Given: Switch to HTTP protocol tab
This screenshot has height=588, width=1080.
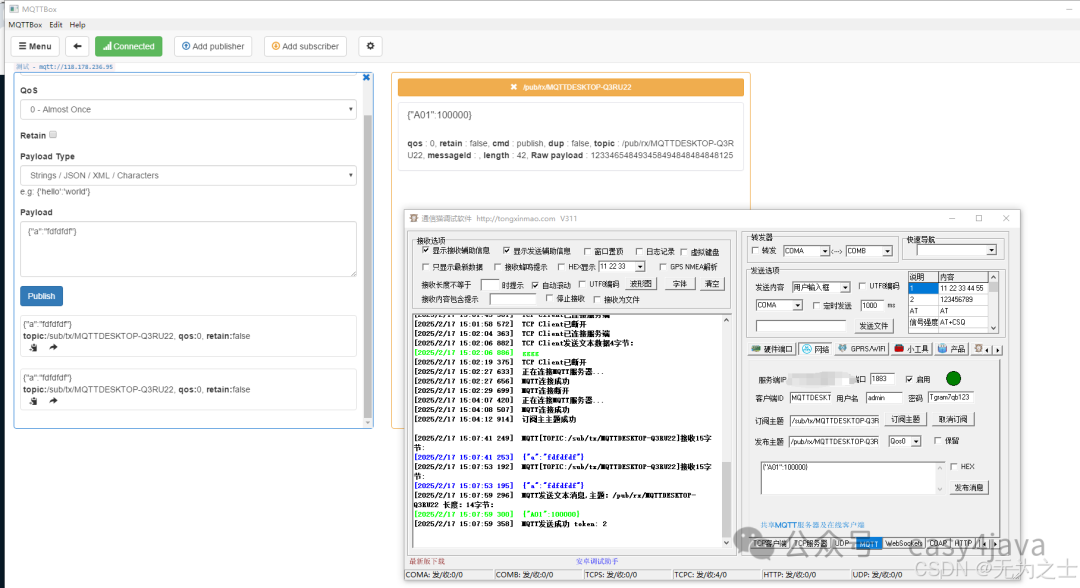Looking at the screenshot, I should [963, 543].
